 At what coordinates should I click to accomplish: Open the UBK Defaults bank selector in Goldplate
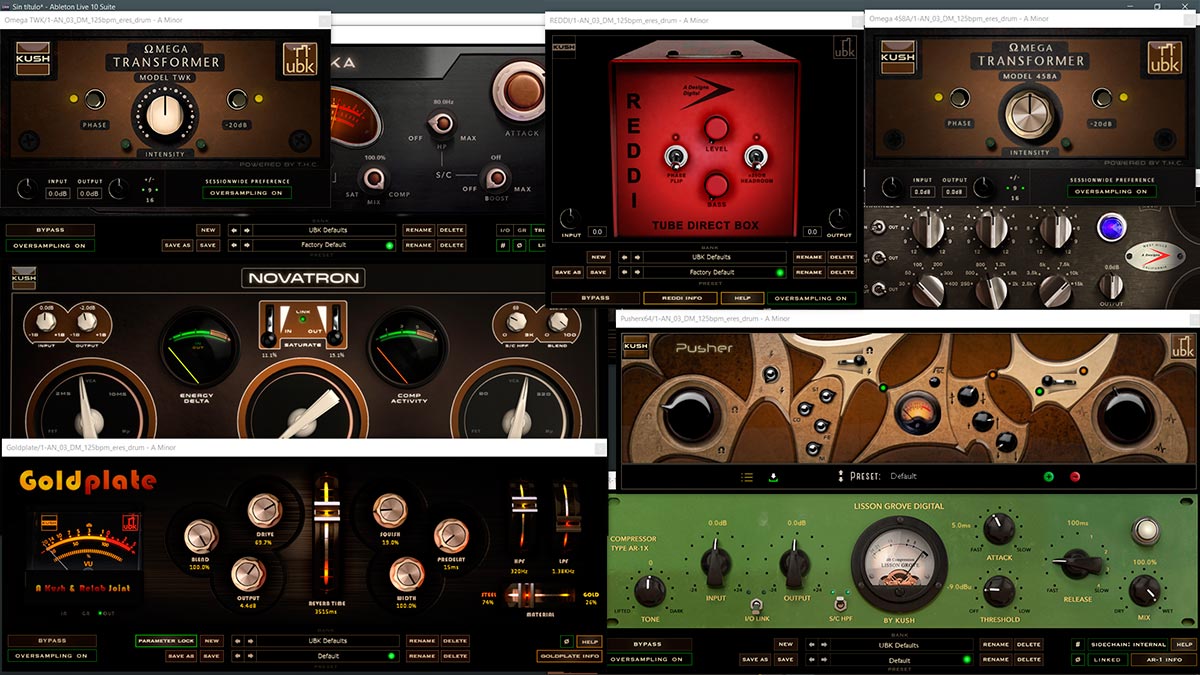click(x=328, y=641)
